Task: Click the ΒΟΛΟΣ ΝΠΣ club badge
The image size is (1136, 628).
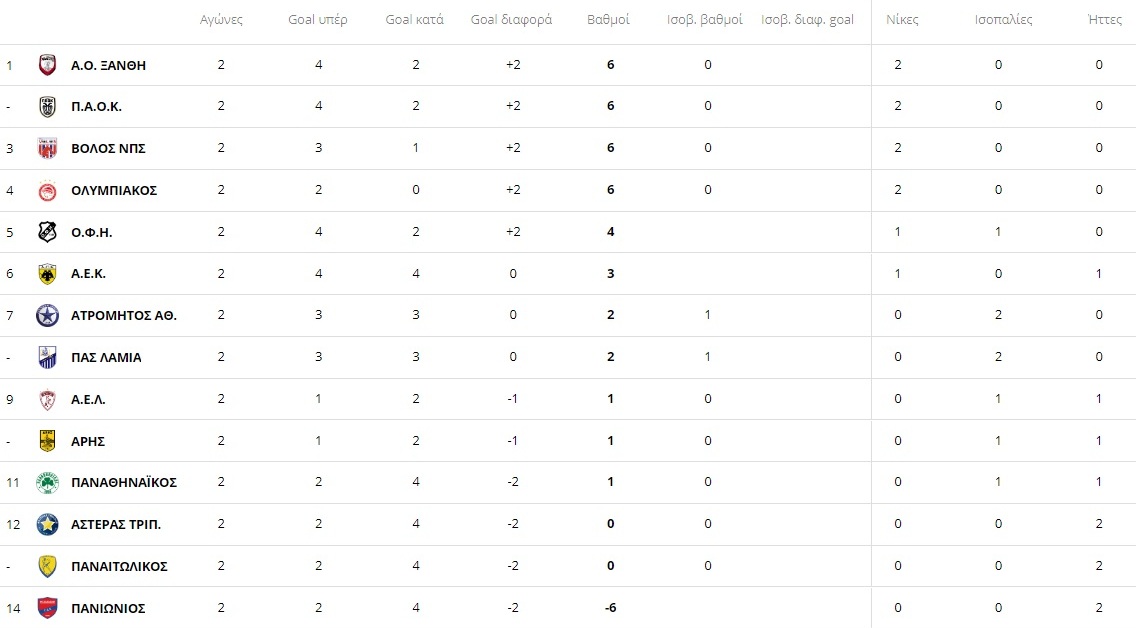Action: 47,148
